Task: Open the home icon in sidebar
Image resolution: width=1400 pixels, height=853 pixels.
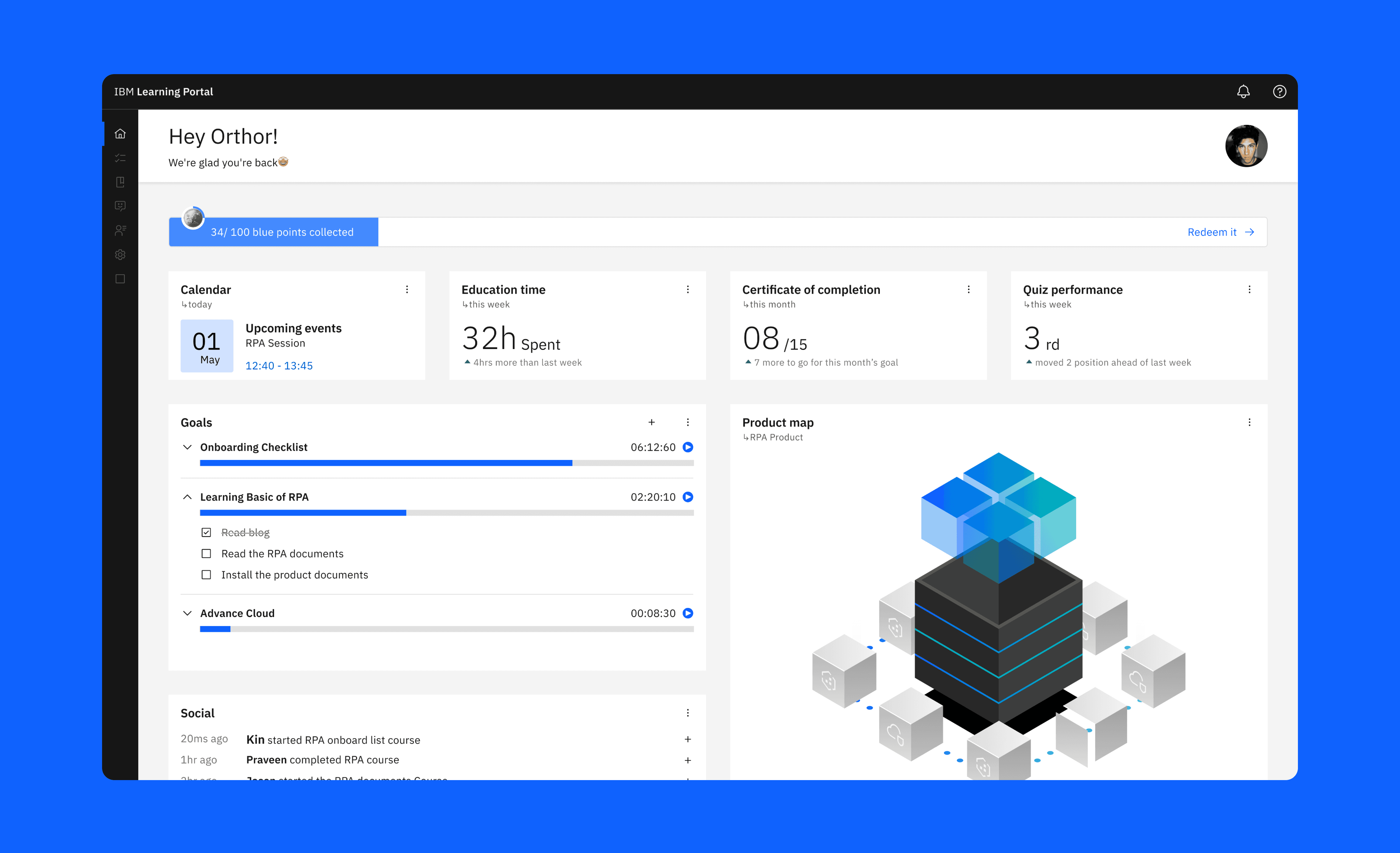Action: pyautogui.click(x=120, y=134)
